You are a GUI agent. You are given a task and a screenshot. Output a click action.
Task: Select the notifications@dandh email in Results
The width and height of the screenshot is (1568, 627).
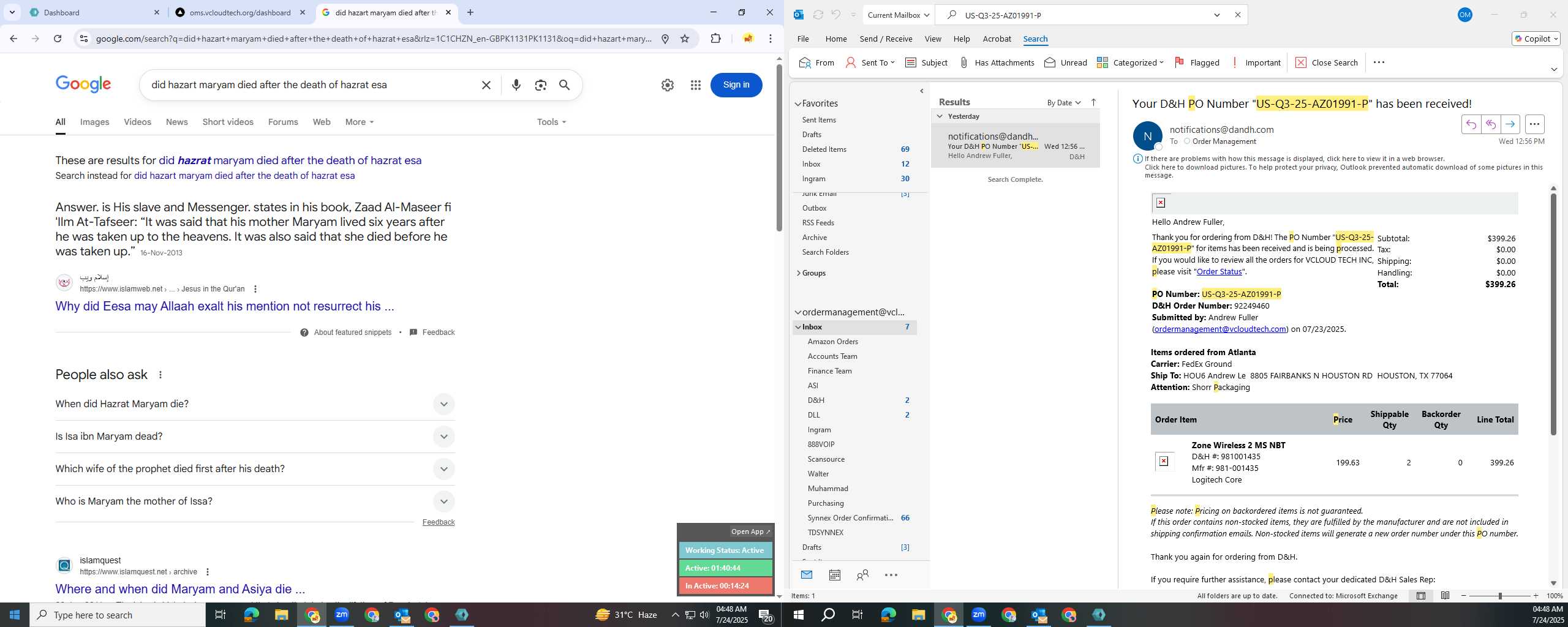(x=1016, y=146)
